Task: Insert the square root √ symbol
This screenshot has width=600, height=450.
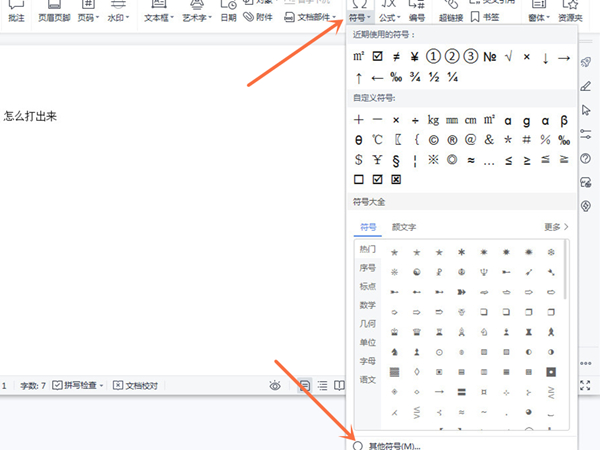Action: 509,56
